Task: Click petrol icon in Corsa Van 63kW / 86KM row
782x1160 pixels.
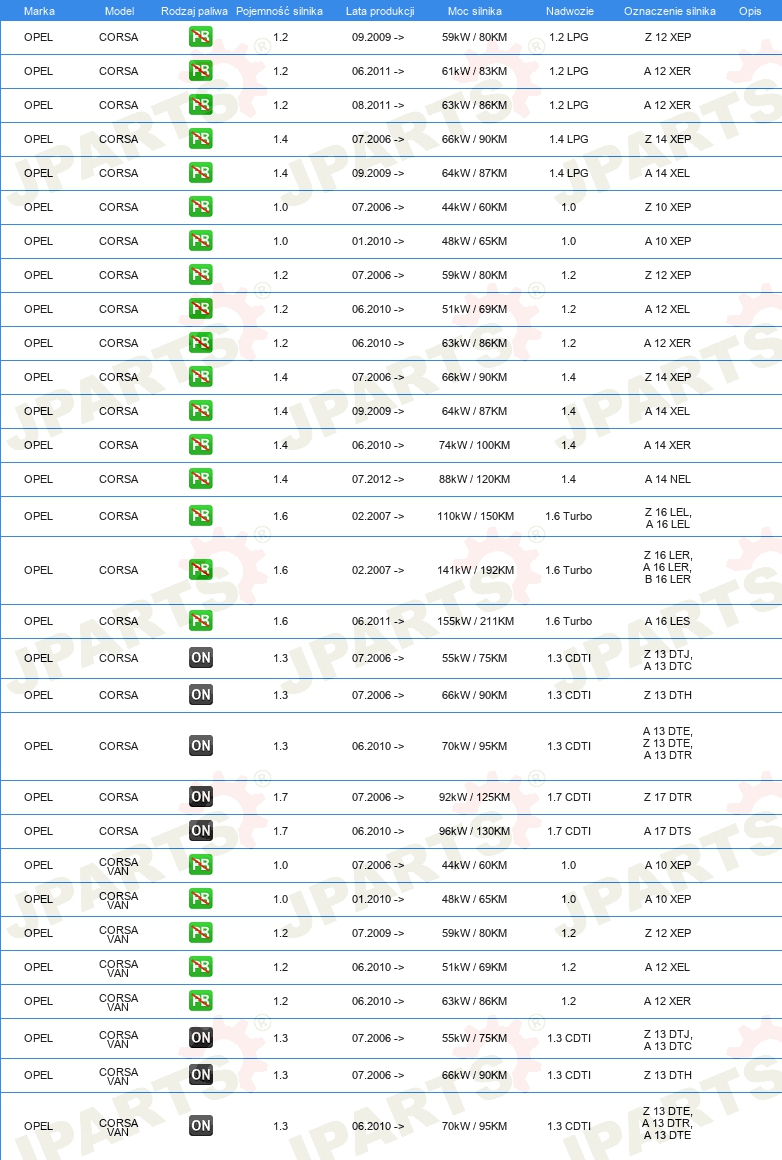Action: pyautogui.click(x=200, y=1002)
